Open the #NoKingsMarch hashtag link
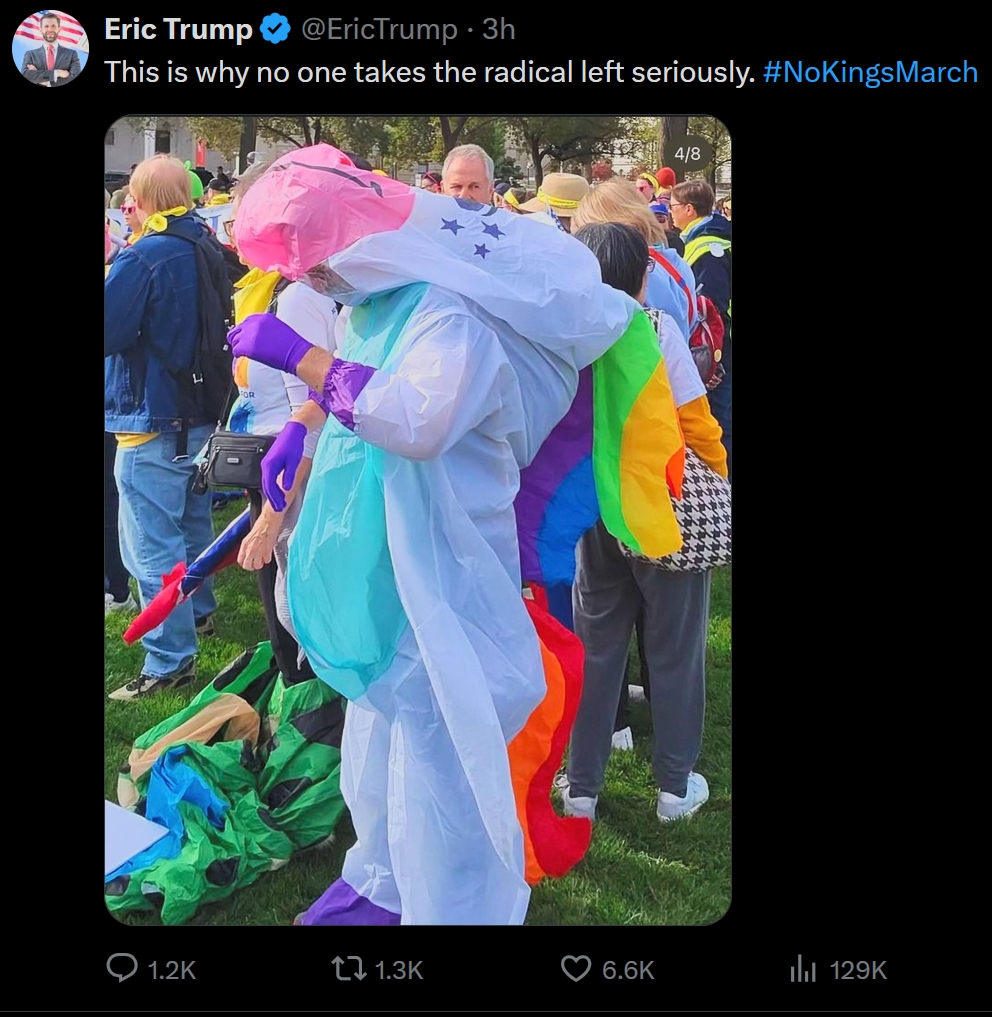This screenshot has height=1017, width=992. tap(870, 72)
